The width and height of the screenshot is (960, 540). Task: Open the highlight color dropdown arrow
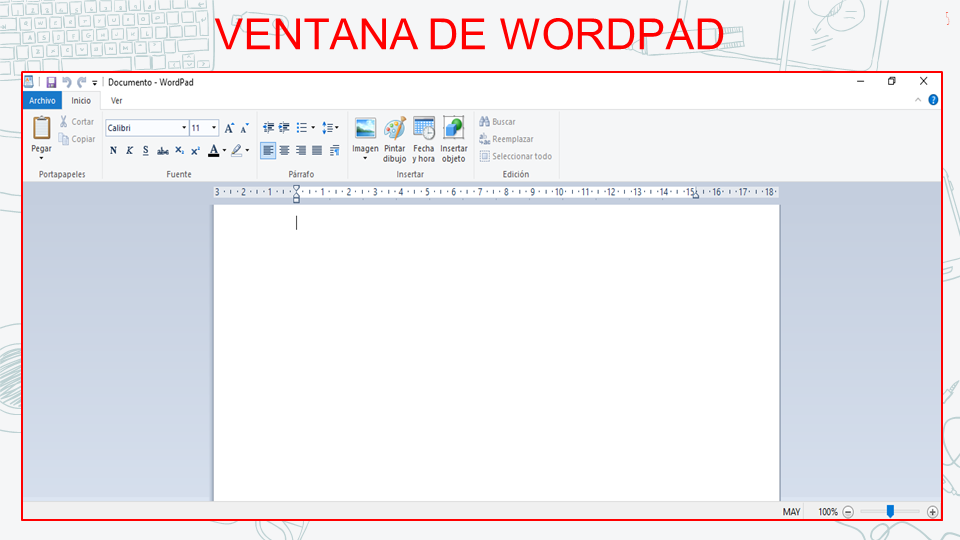(x=247, y=151)
